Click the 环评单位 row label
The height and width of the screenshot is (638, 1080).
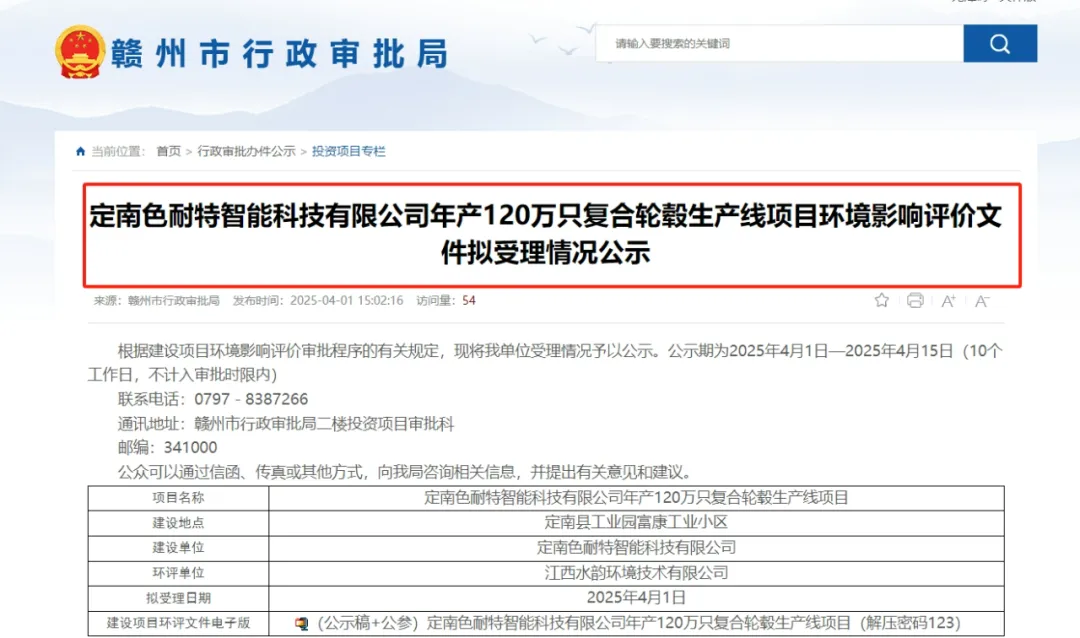[x=178, y=573]
